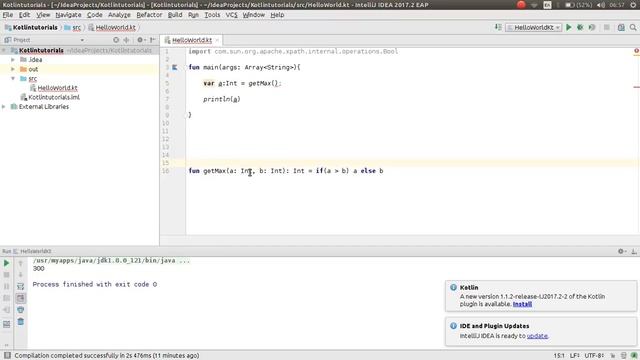This screenshot has height=360, width=640.
Task: Stop process in the Run panel
Action: click(7, 275)
